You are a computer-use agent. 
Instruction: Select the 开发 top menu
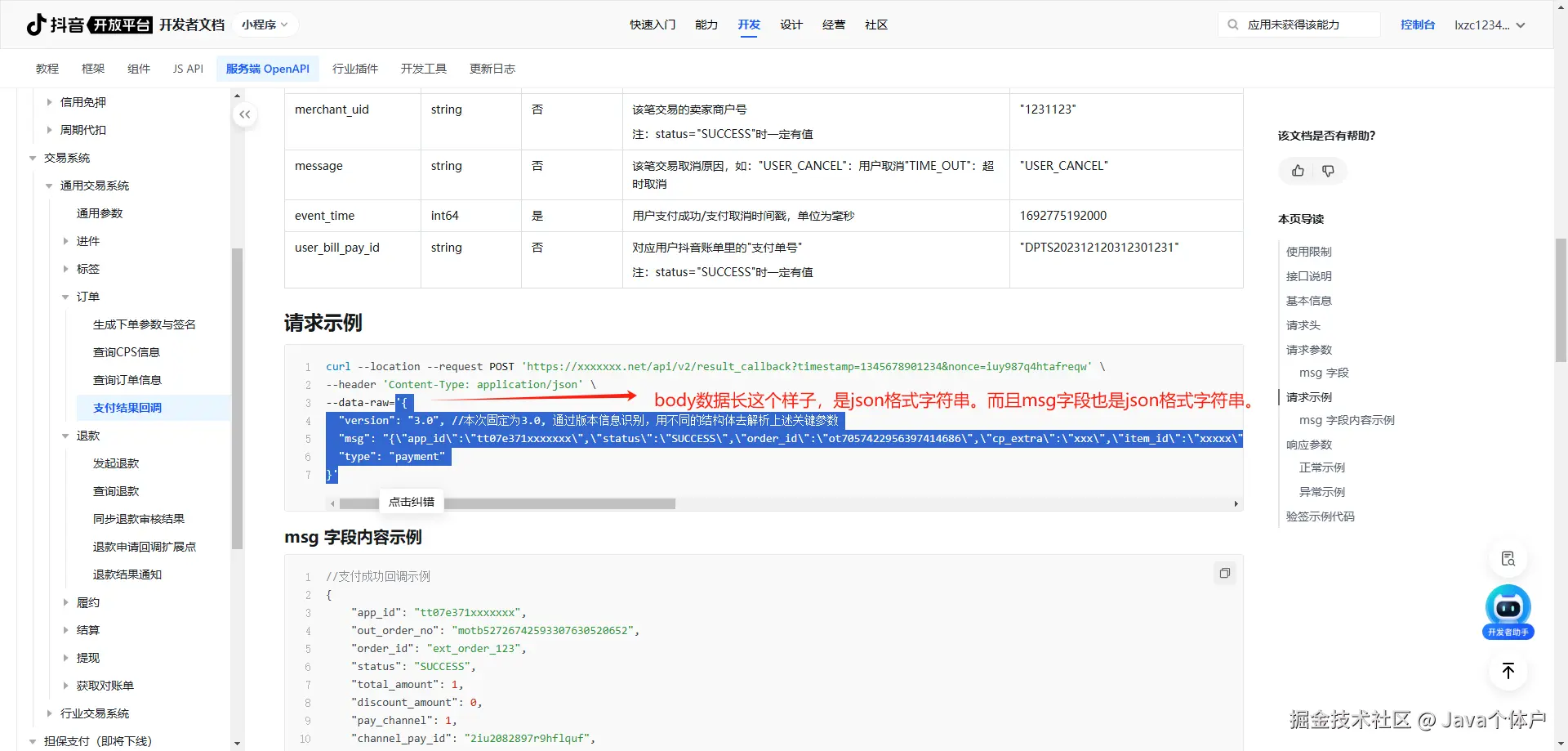click(x=749, y=25)
